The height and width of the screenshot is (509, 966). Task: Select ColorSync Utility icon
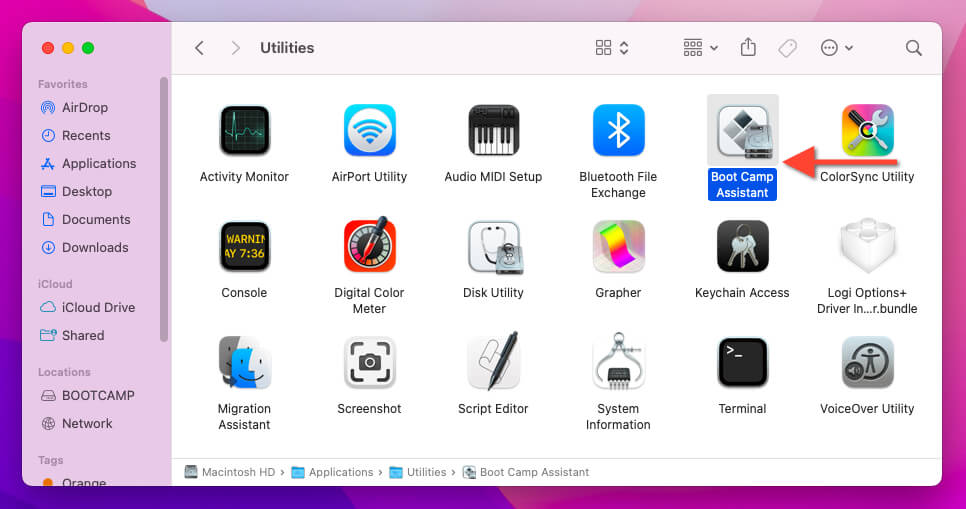click(x=867, y=130)
